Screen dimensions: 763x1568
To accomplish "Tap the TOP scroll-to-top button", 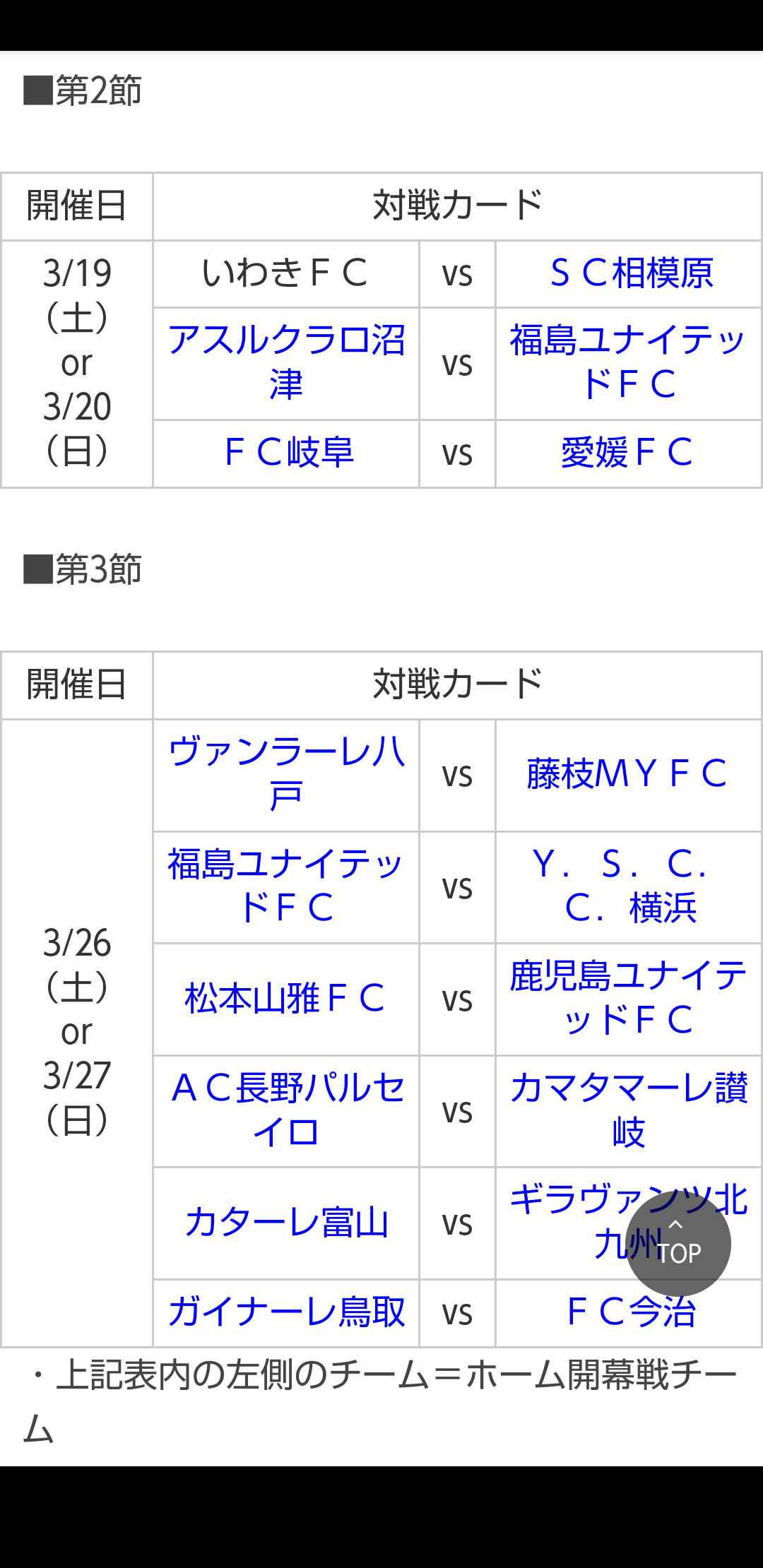I will [678, 1244].
